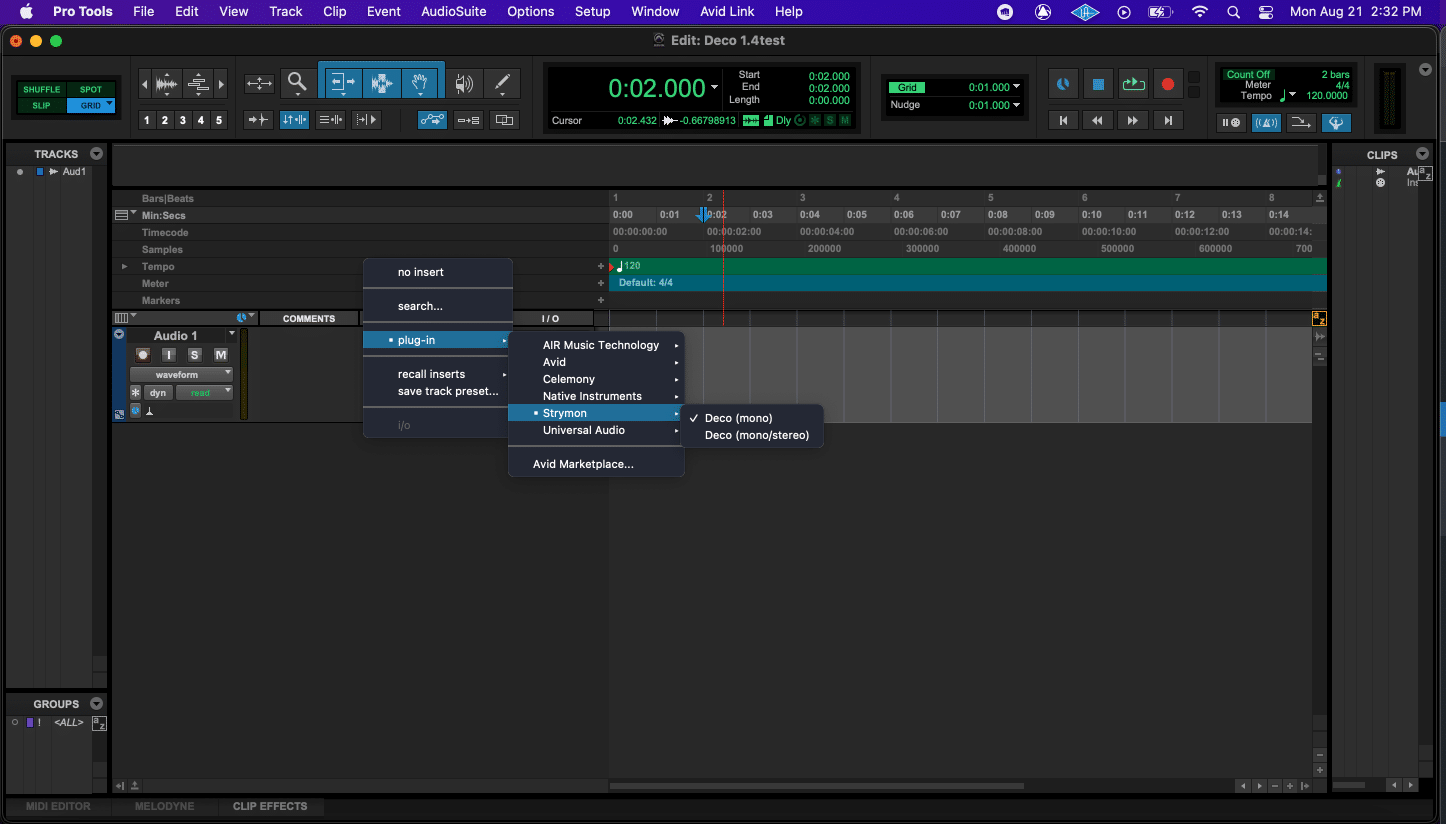This screenshot has width=1446, height=824.
Task: Mute the Audio 1 track
Action: tap(220, 354)
